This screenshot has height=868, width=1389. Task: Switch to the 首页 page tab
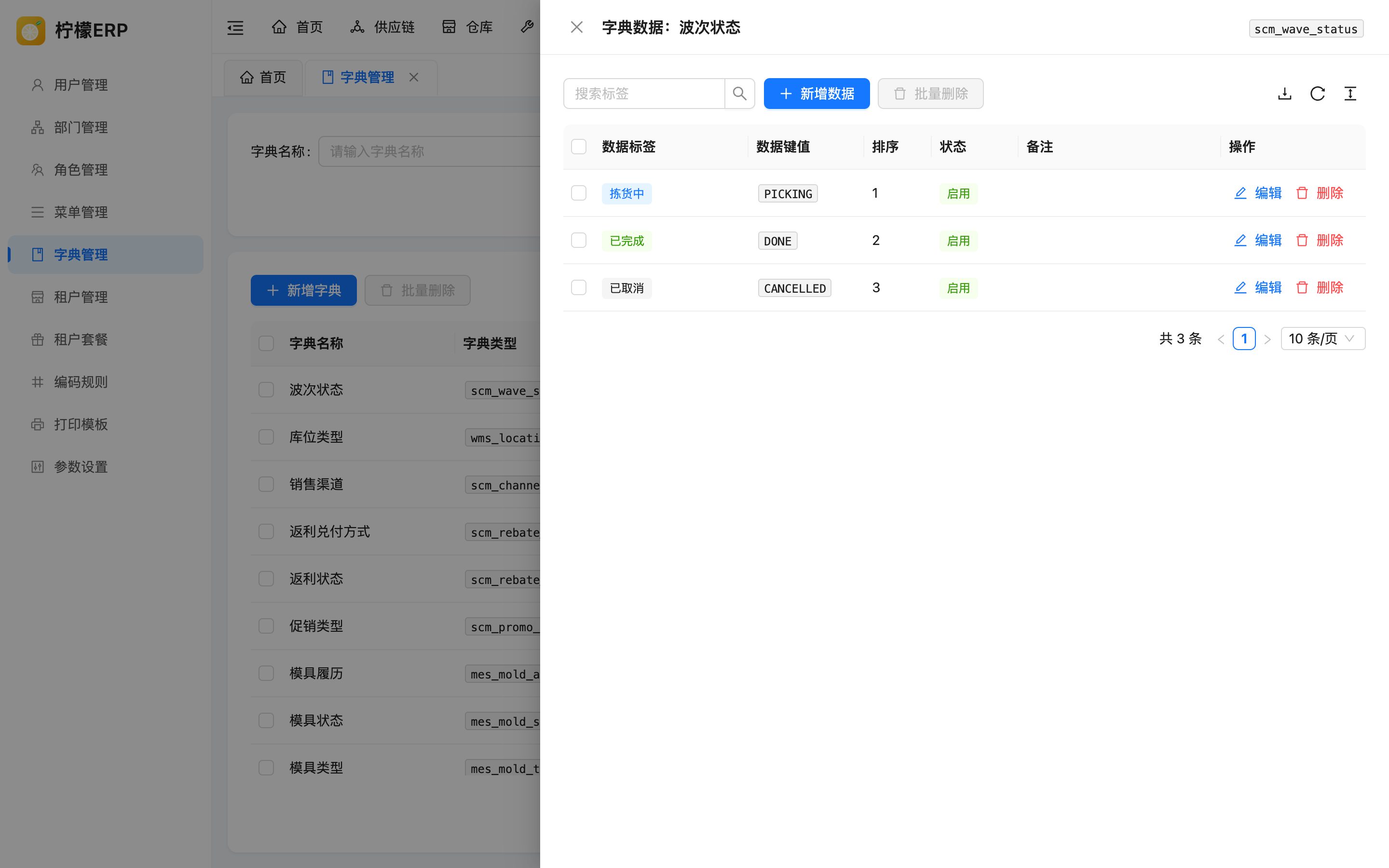(263, 77)
